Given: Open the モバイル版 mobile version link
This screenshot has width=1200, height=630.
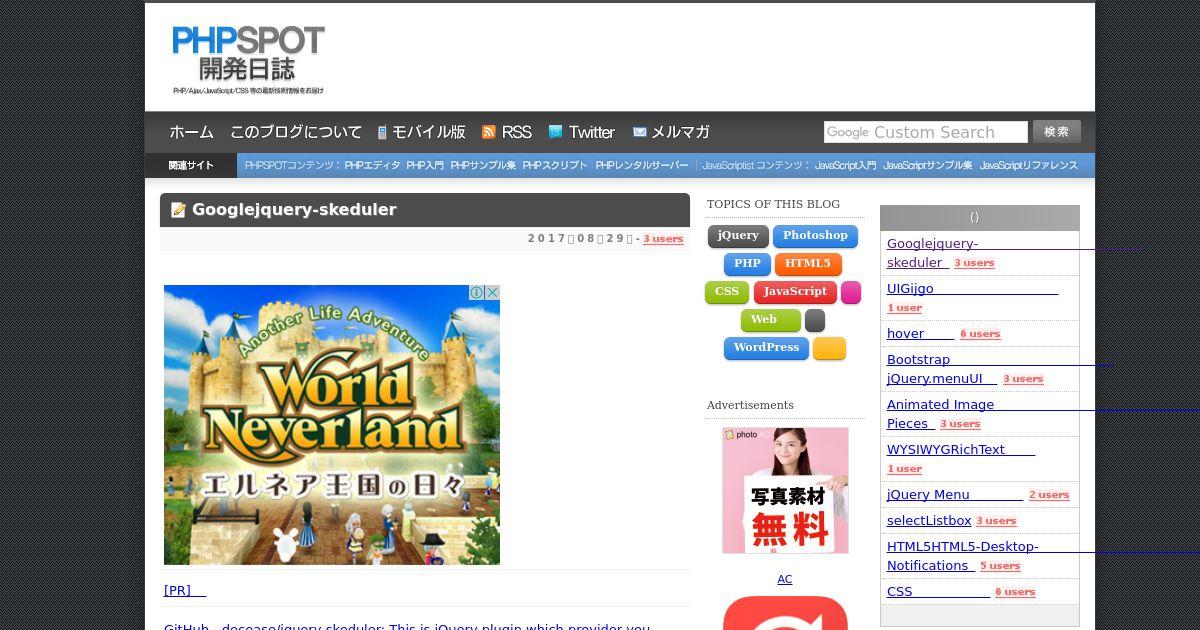Looking at the screenshot, I should (x=421, y=132).
